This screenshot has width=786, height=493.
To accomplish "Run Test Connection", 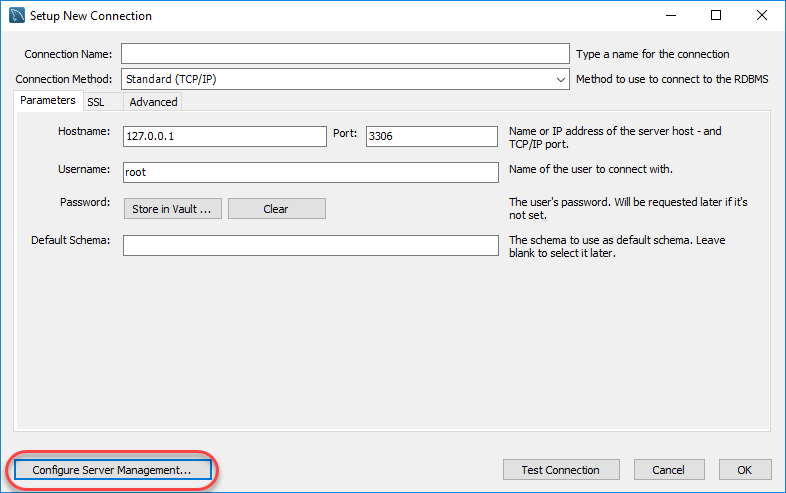I will coord(560,470).
